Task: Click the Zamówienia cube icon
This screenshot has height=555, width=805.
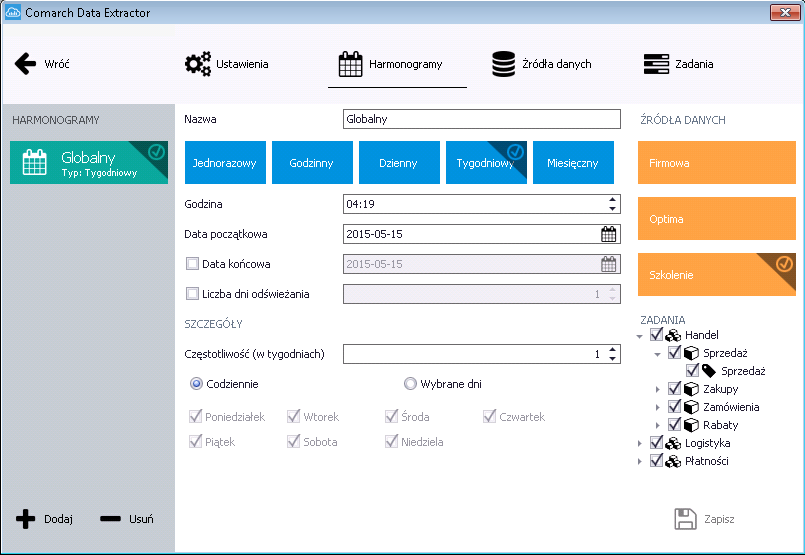Action: pyautogui.click(x=692, y=407)
